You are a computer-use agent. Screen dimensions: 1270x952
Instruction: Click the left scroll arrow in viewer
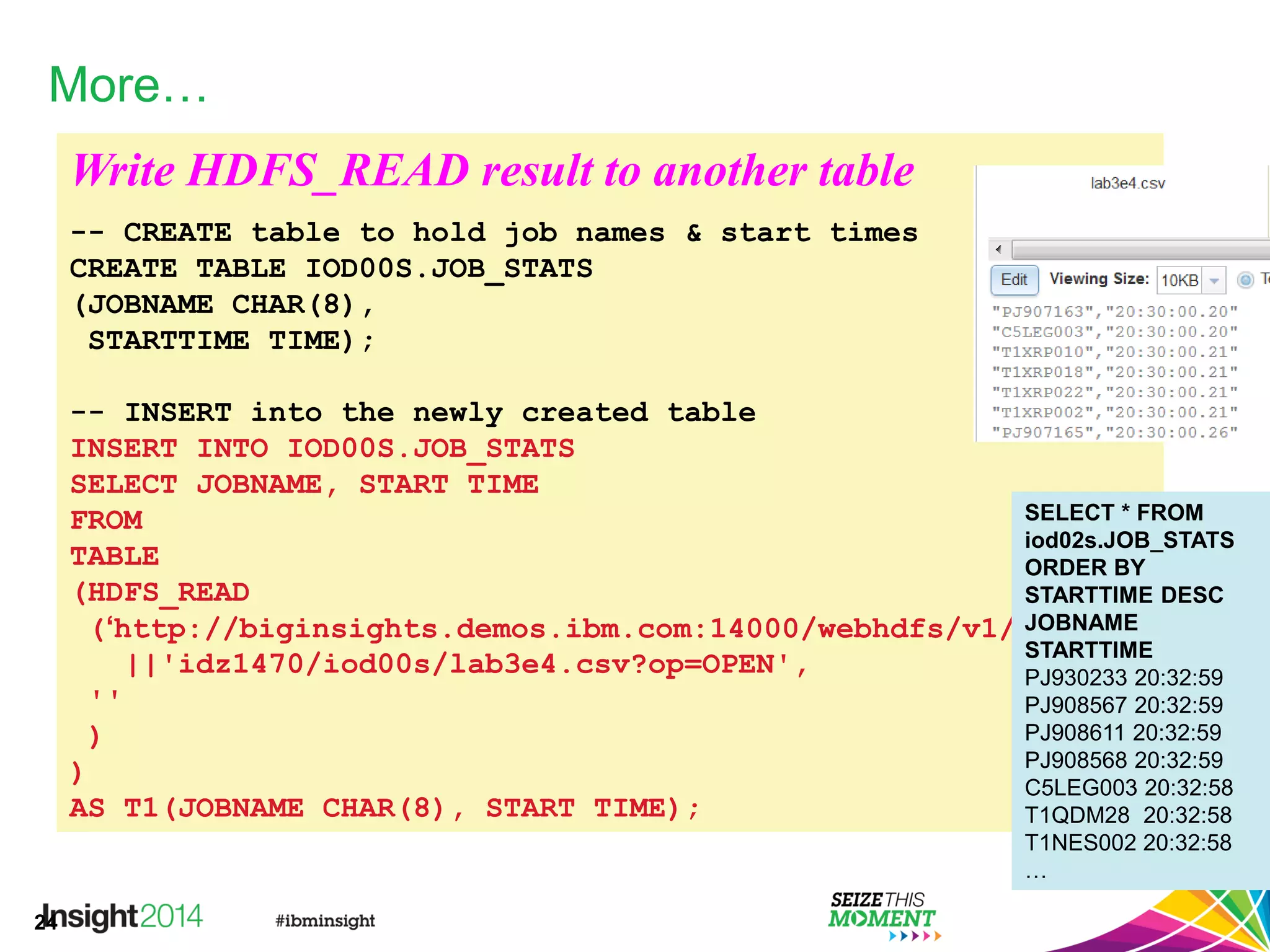tap(998, 250)
